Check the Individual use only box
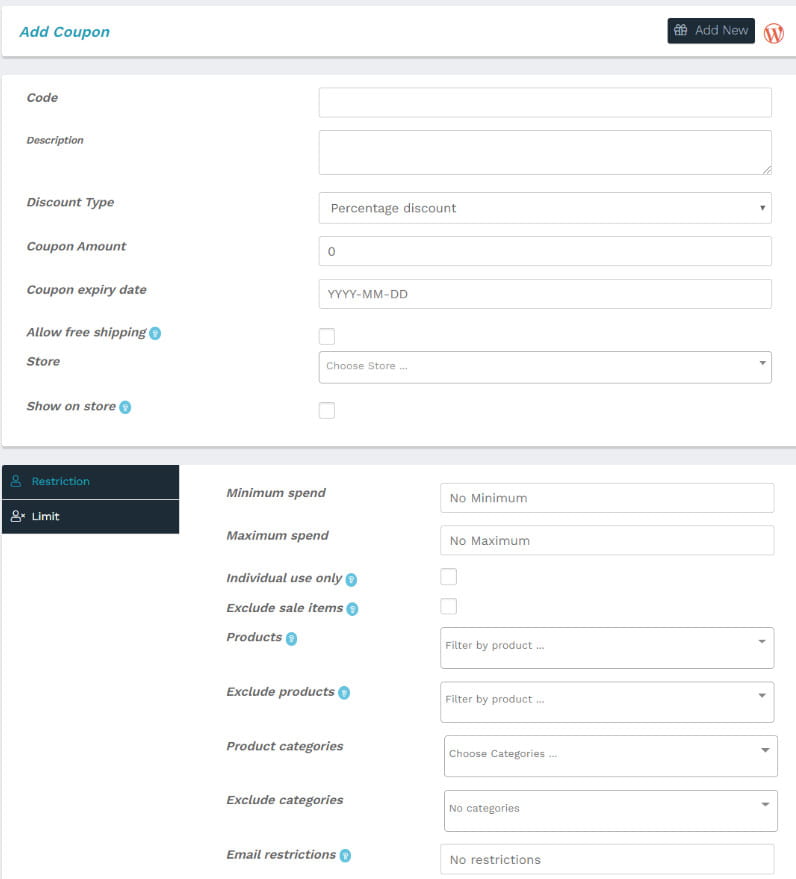Viewport: 796px width, 879px height. [448, 576]
